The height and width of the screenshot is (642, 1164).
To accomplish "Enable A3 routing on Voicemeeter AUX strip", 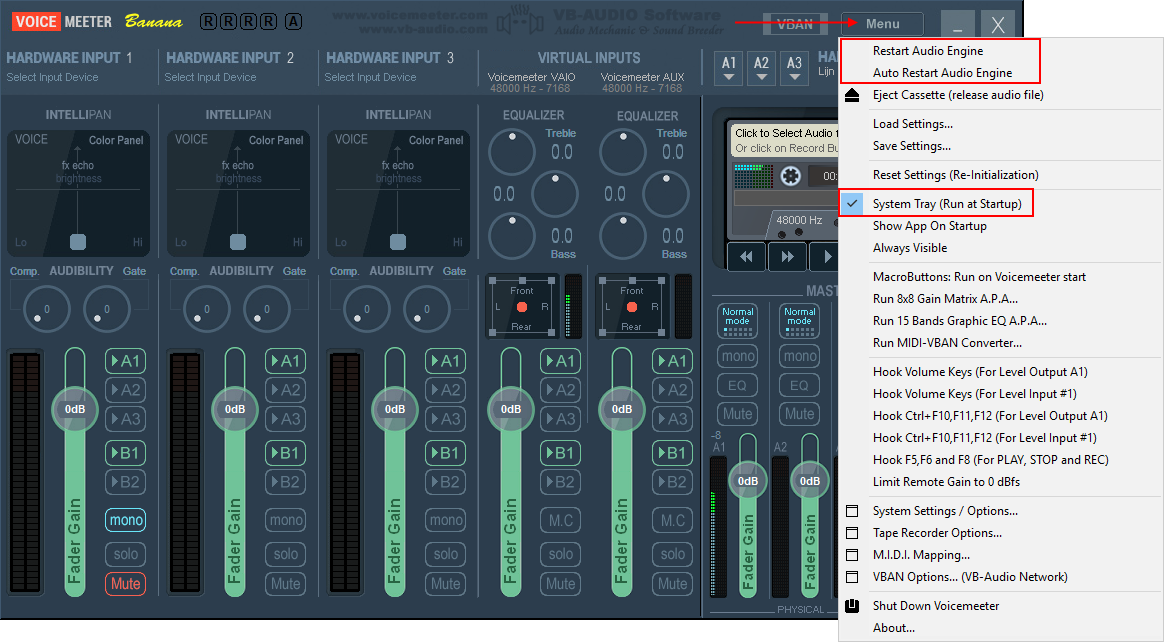I will pyautogui.click(x=673, y=419).
